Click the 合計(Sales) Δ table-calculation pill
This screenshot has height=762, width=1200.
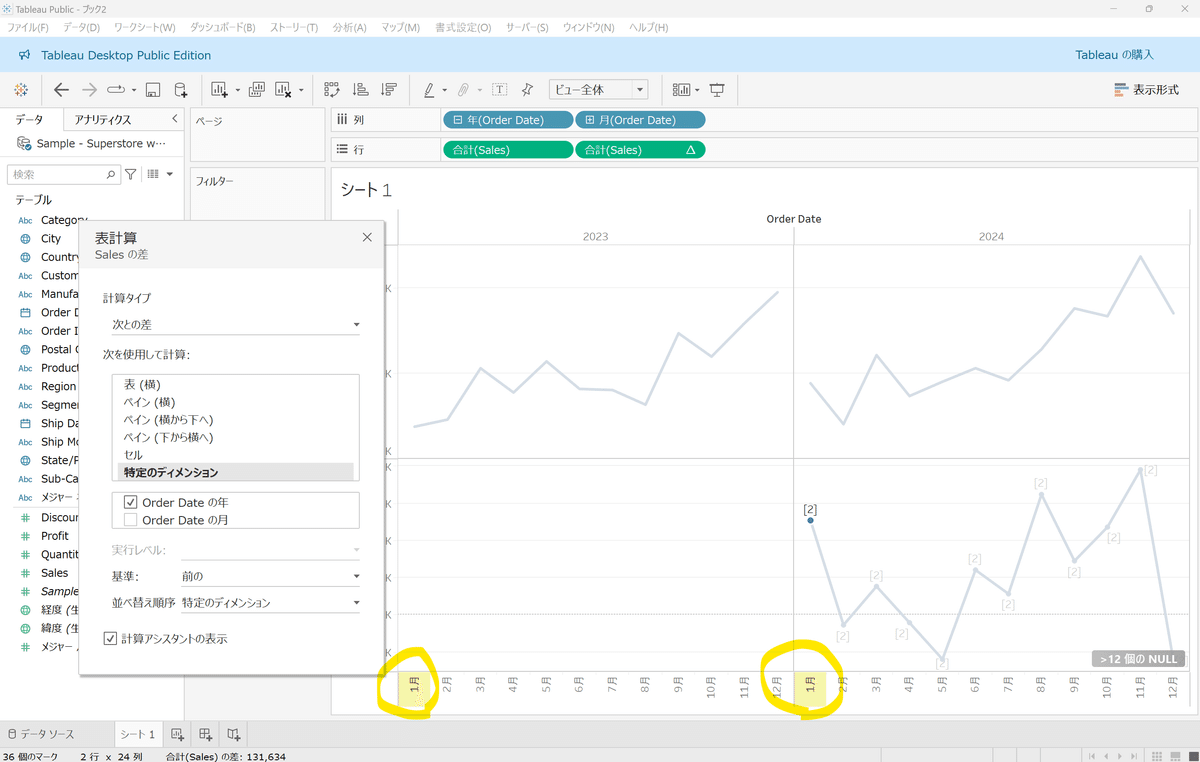(640, 150)
